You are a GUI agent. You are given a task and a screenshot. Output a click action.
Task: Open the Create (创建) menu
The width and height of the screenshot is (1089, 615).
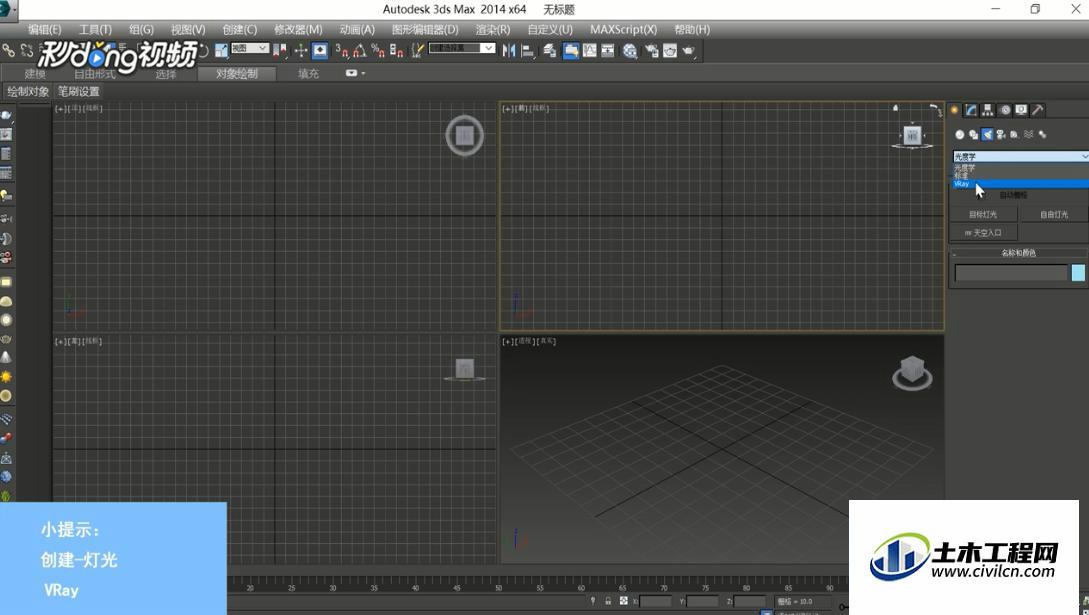pos(240,29)
